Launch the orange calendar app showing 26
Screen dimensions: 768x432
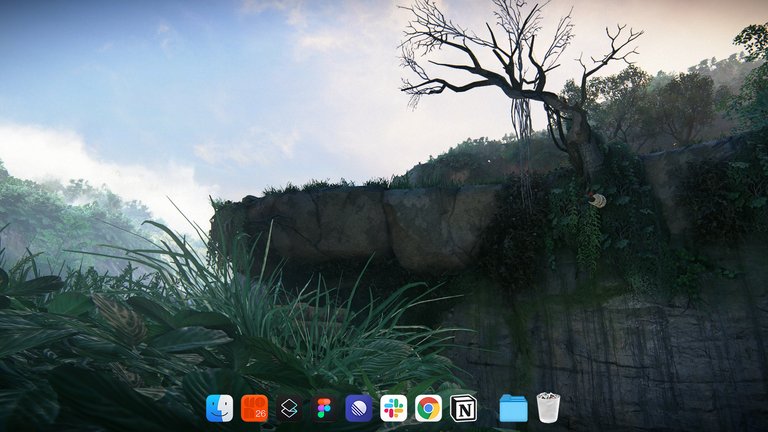pos(254,408)
